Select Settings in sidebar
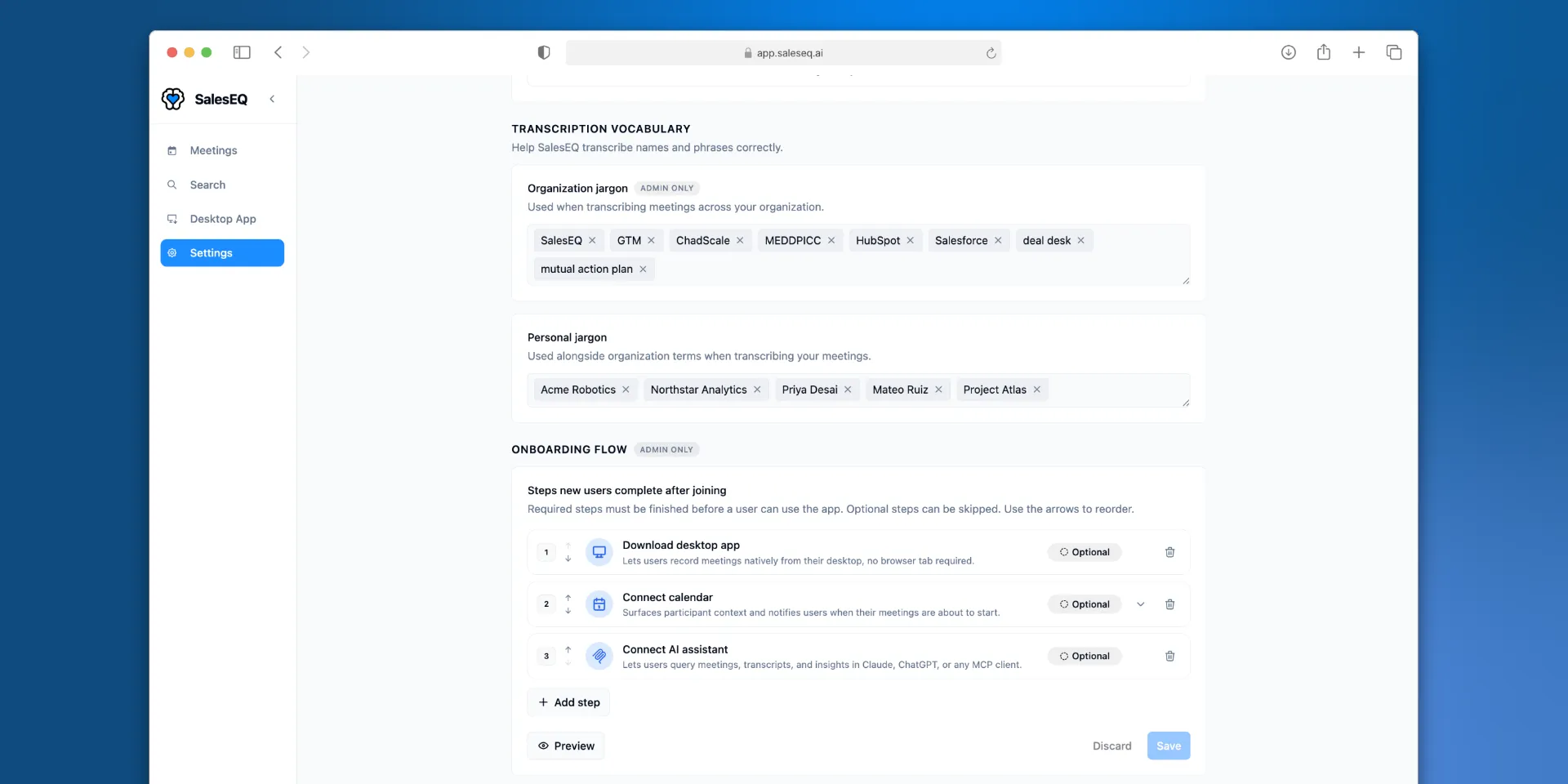The width and height of the screenshot is (1568, 784). 222,253
